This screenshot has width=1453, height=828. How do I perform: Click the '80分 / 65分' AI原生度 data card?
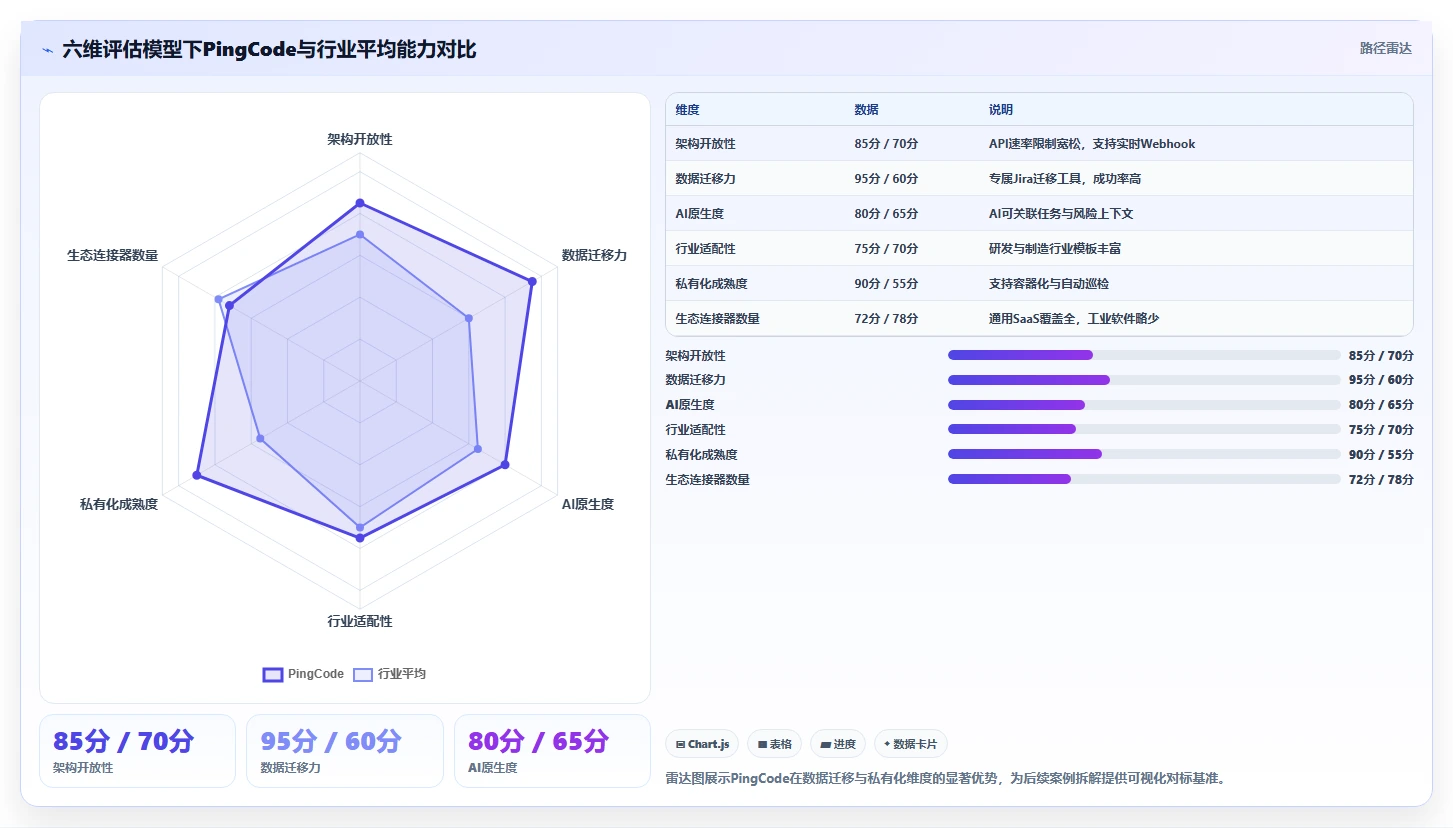(552, 751)
